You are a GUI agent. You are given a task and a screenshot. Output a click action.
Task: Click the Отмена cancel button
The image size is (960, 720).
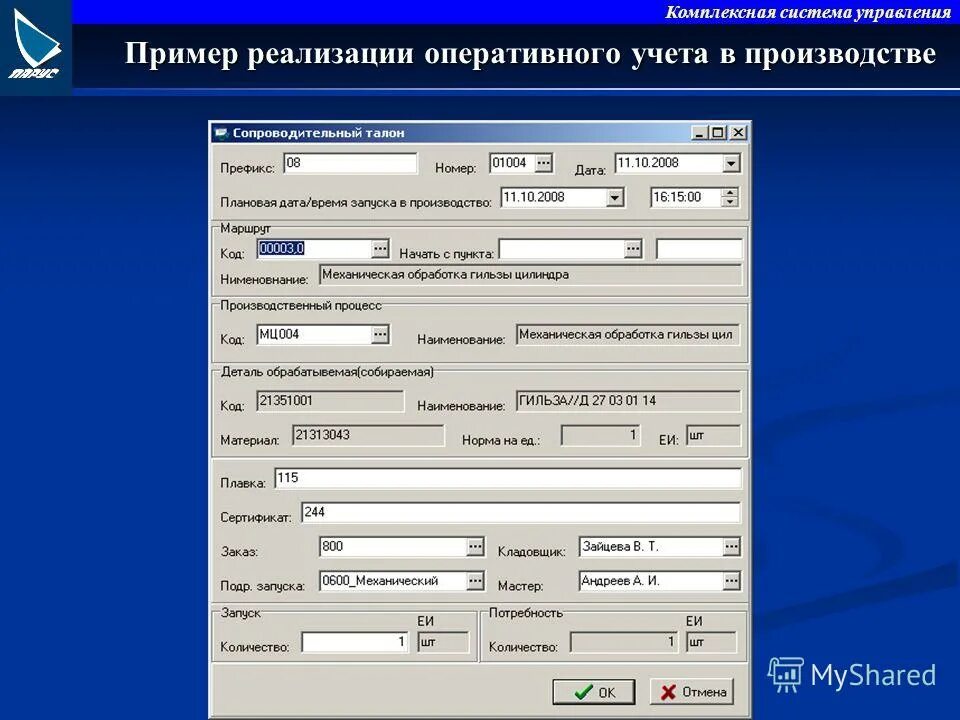tap(689, 692)
